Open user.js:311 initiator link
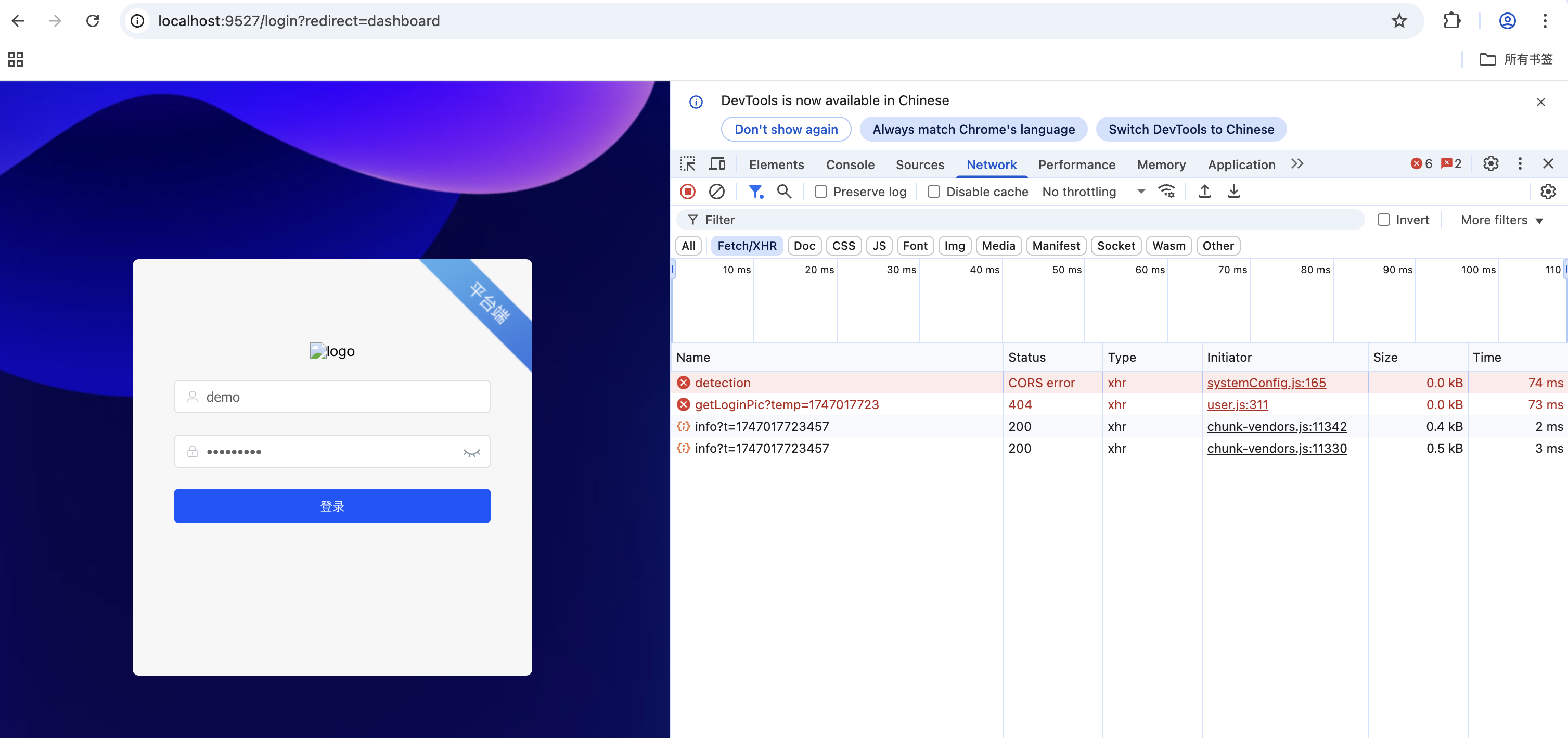The width and height of the screenshot is (1568, 738). pos(1238,405)
